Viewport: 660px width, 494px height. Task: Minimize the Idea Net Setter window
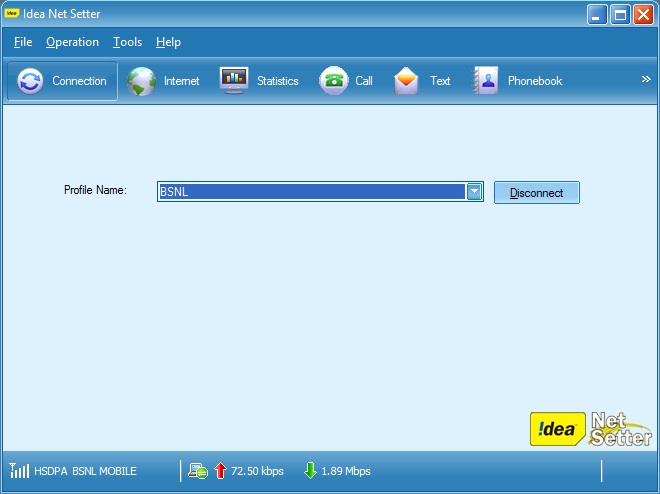click(596, 15)
